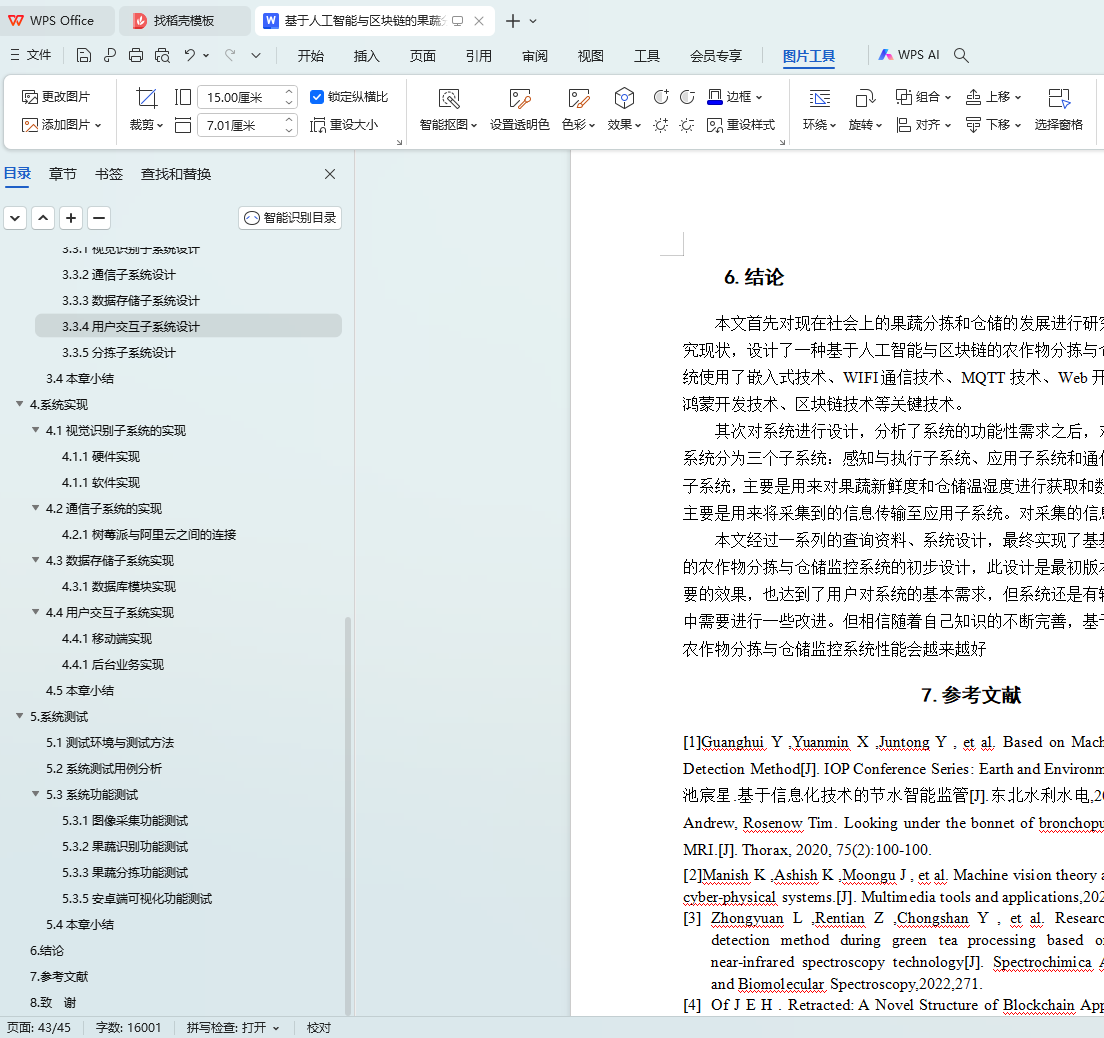Viewport: 1104px width, 1038px height.
Task: Click the save icon in the quick access toolbar
Action: tap(84, 55)
